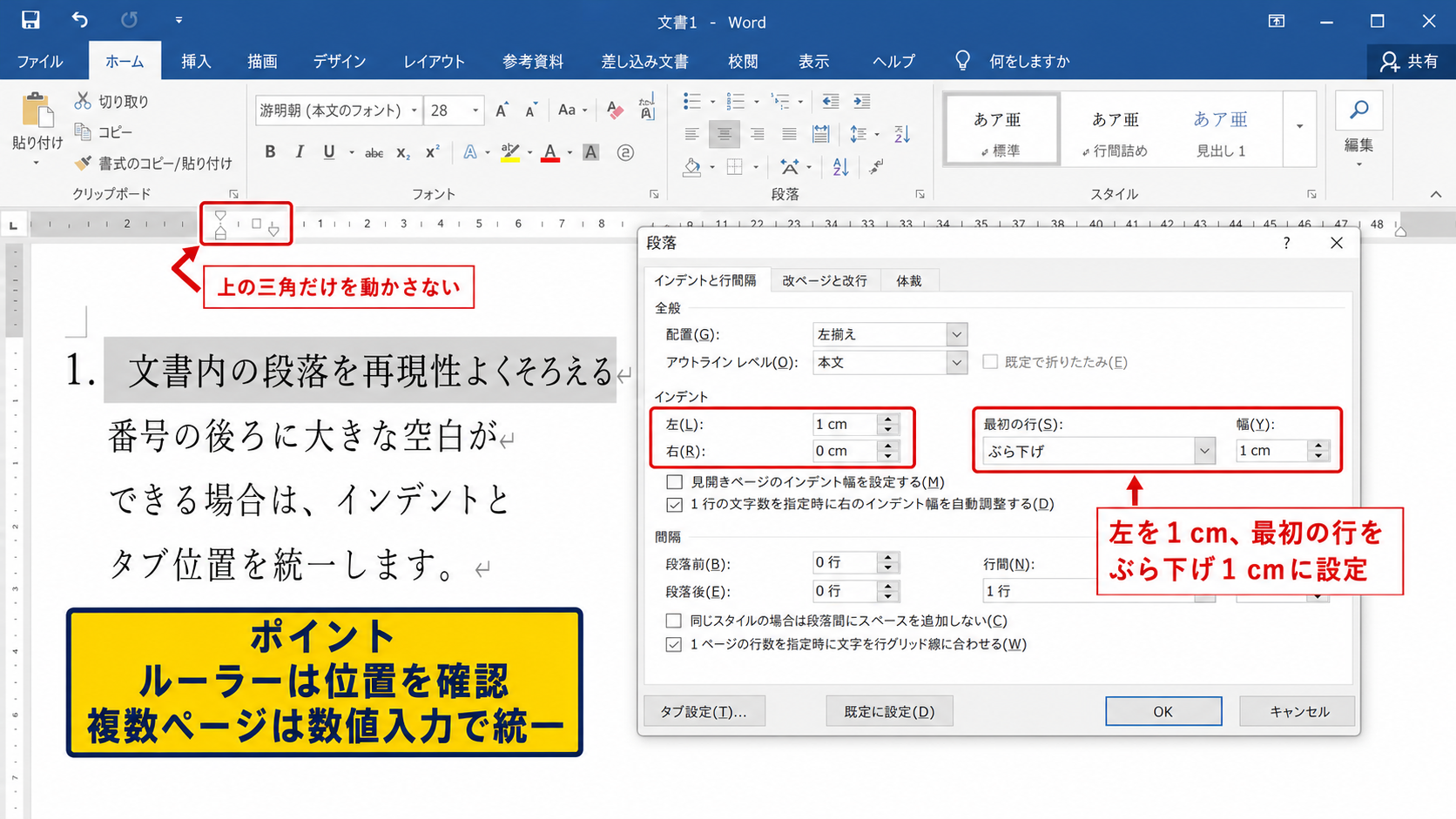Confirm dialog with the OK button
1456x819 pixels.
click(1163, 711)
